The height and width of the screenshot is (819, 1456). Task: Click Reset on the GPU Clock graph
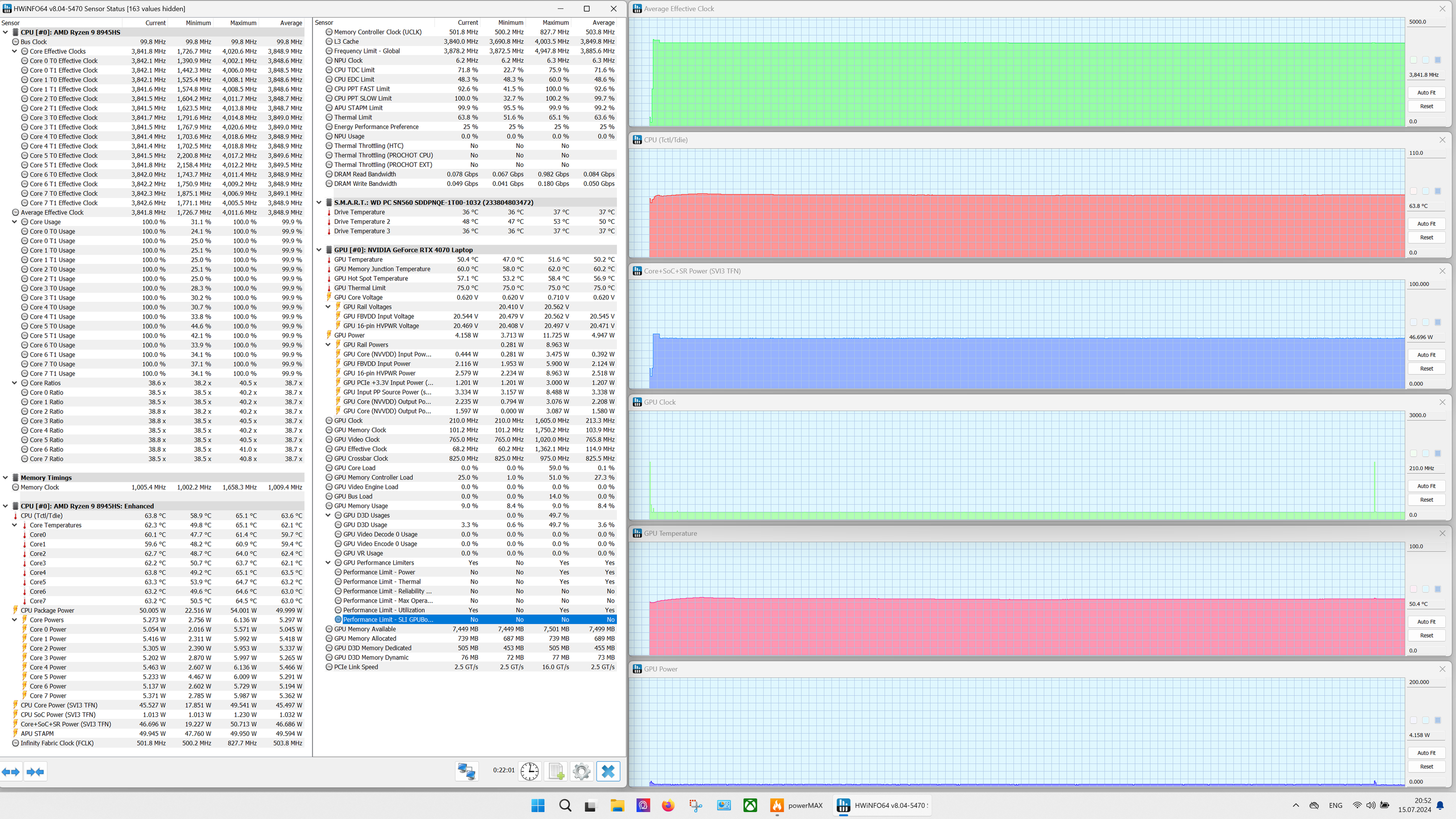tap(1426, 500)
